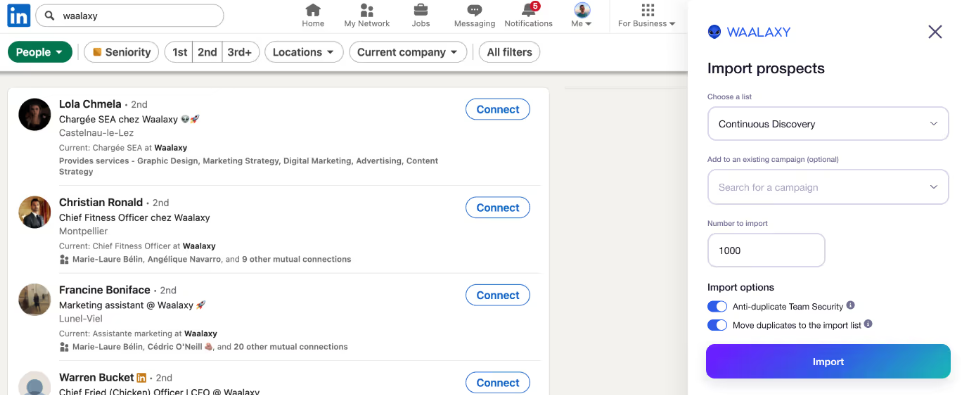Open Francine Boniface's profile name link
Image resolution: width=966 pixels, height=395 pixels.
(105, 290)
